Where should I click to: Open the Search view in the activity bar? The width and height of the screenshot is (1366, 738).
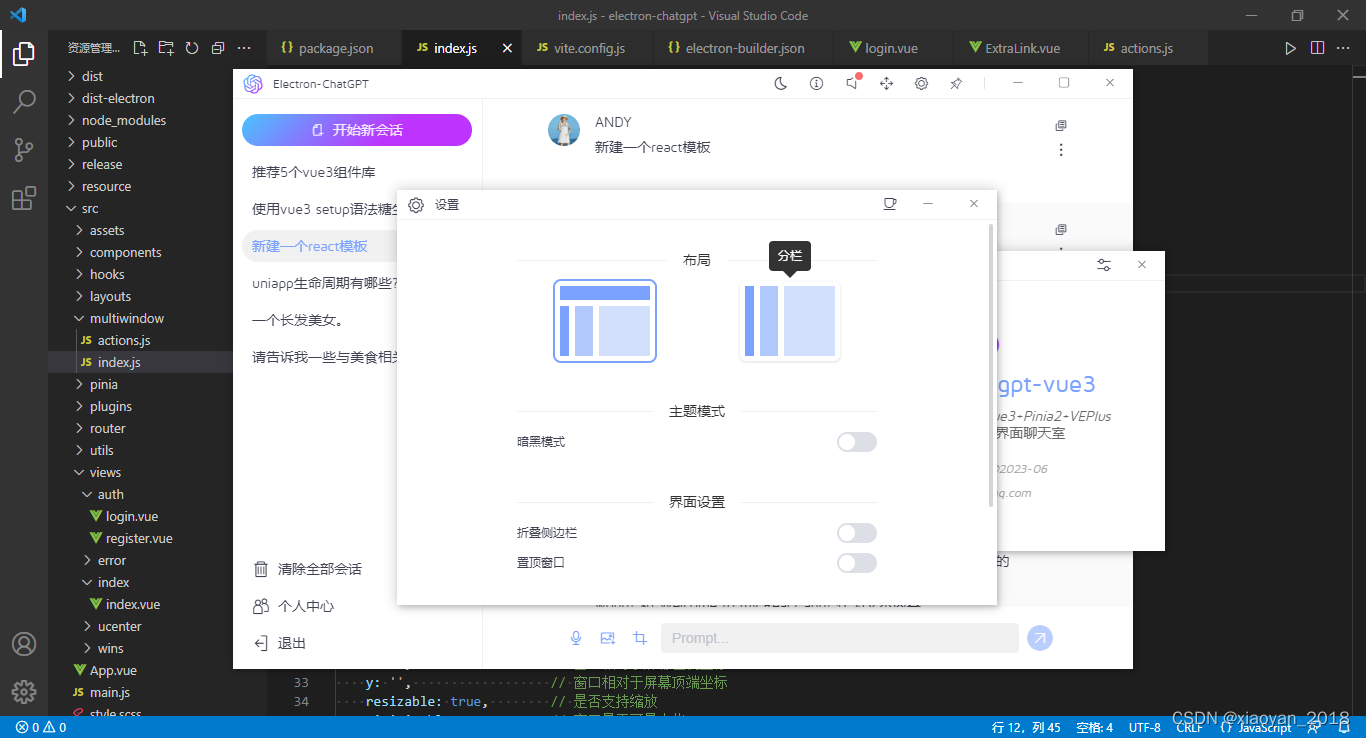[24, 101]
